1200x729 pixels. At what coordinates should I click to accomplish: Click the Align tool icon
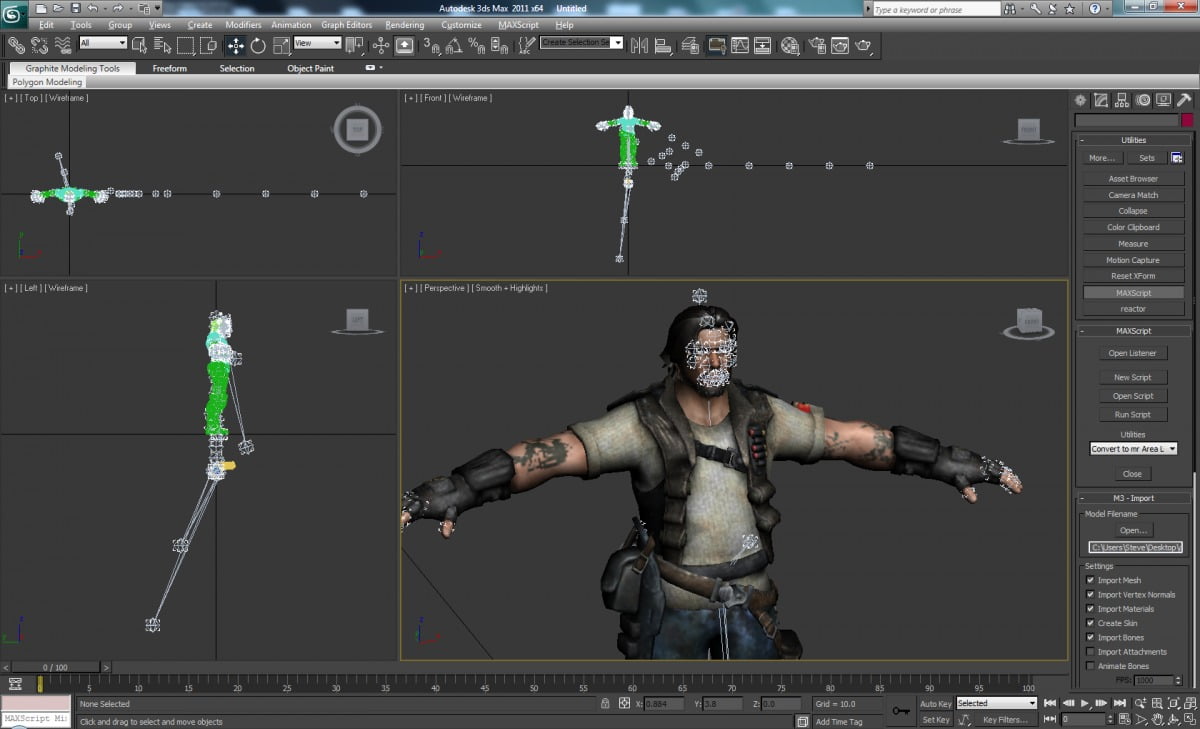point(663,45)
